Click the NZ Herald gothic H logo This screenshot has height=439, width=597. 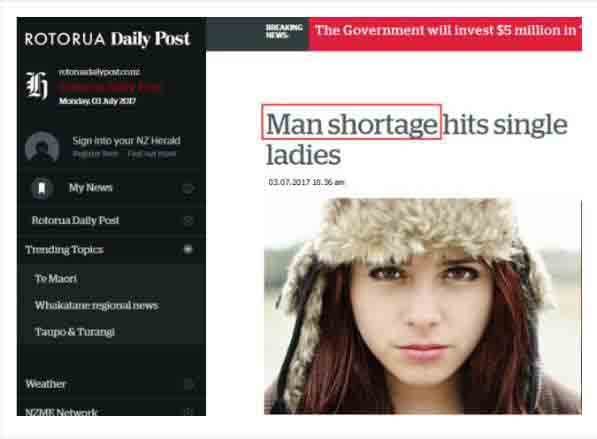click(x=37, y=85)
